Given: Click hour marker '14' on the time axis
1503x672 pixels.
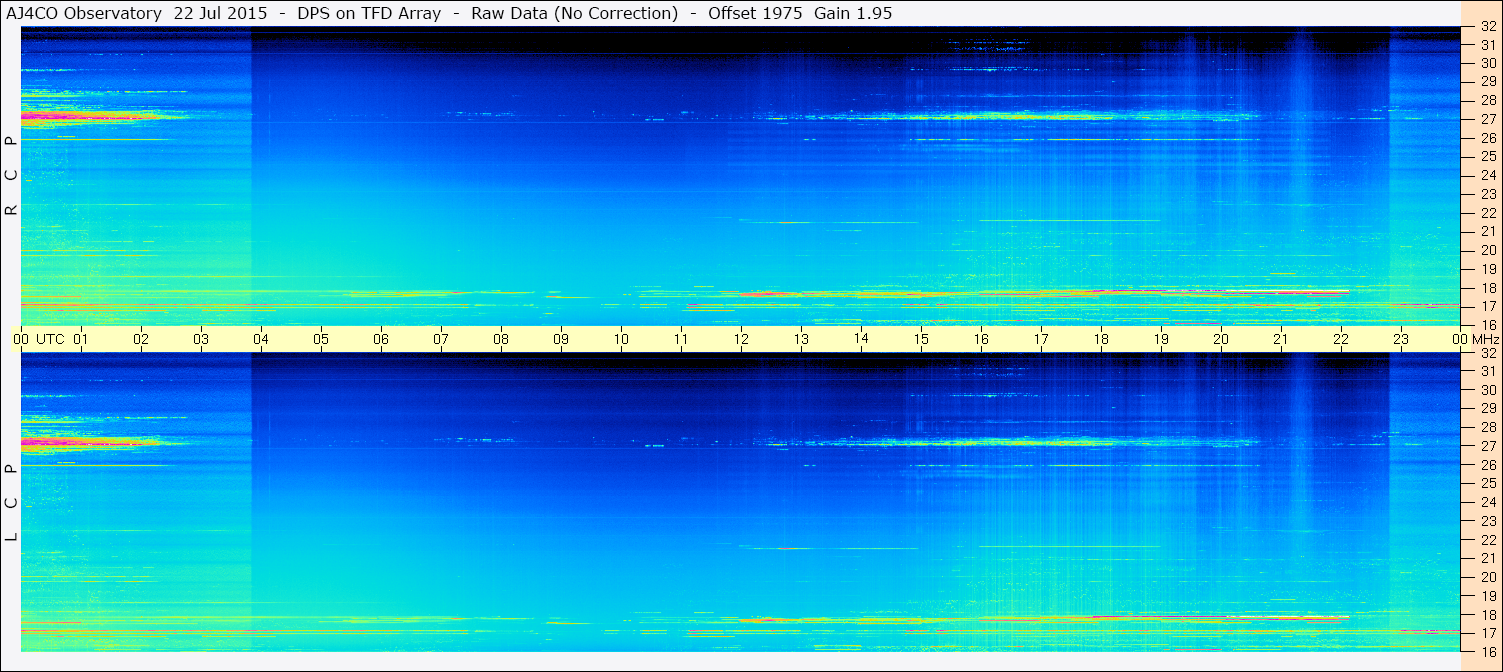Looking at the screenshot, I should [861, 338].
